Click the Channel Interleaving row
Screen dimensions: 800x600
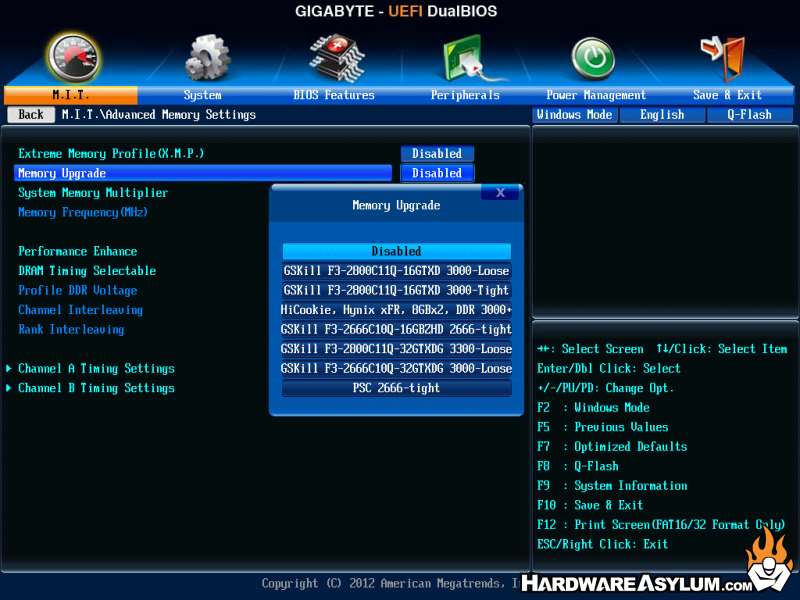click(81, 310)
